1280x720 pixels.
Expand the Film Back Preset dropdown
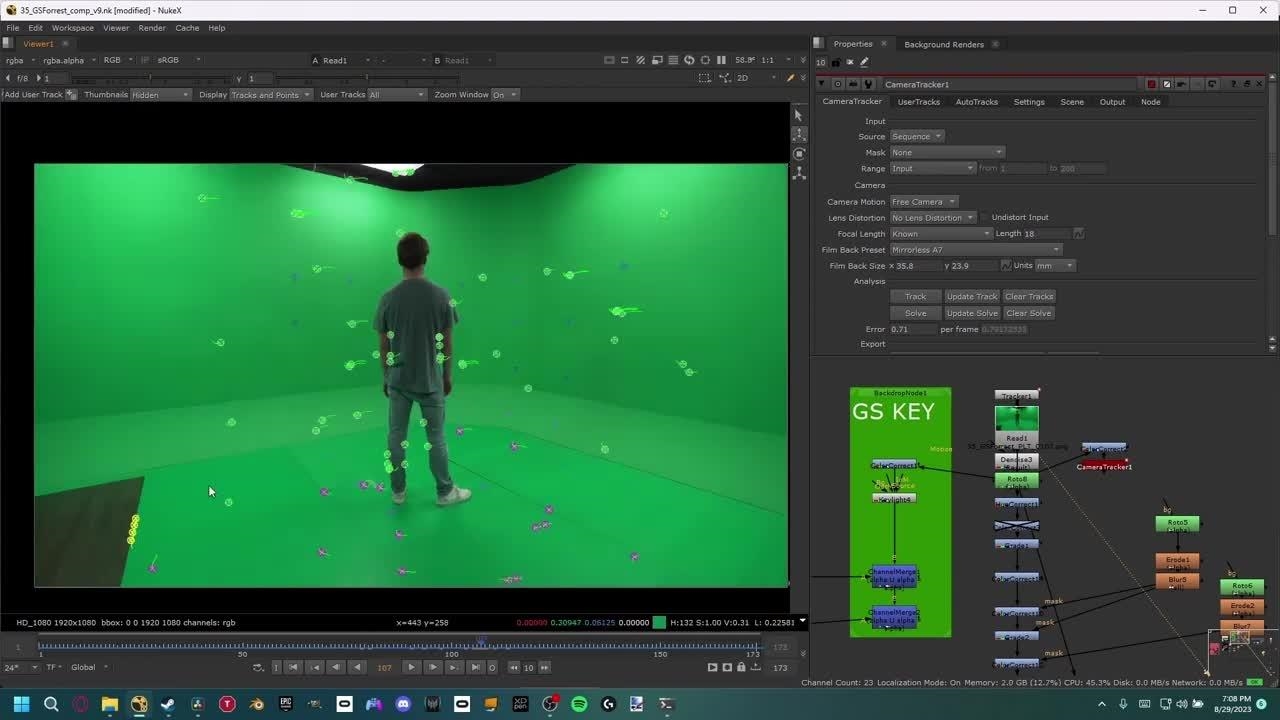tap(975, 250)
